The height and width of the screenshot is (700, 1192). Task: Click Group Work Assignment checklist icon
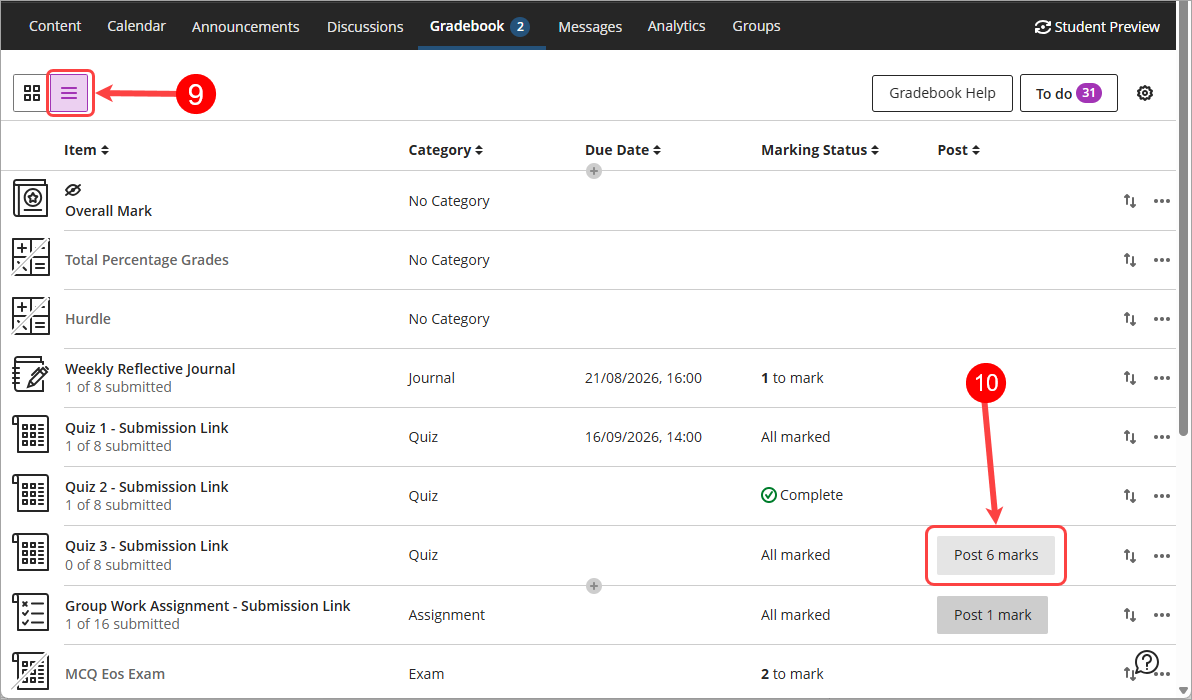[x=30, y=613]
